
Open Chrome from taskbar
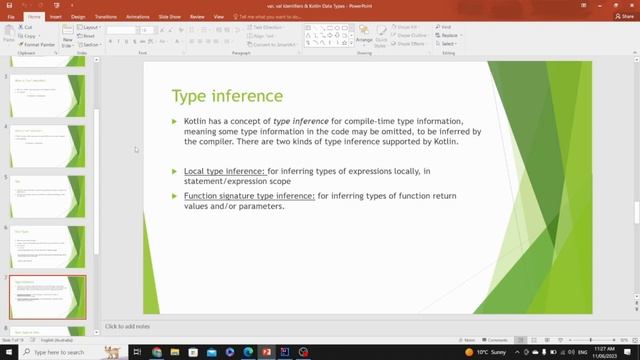(157, 352)
